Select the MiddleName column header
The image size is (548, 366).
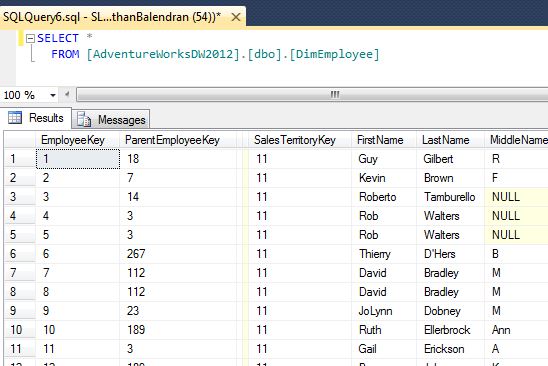[517, 140]
